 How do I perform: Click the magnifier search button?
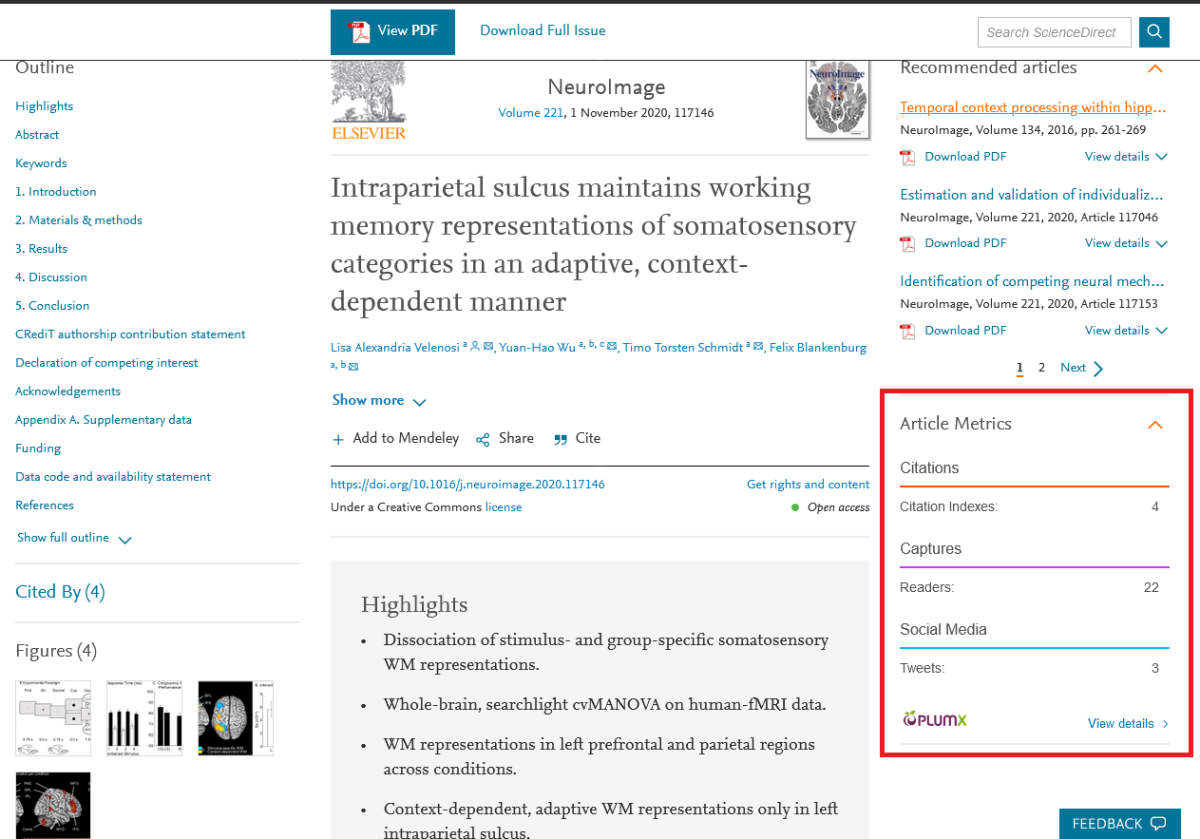[x=1155, y=32]
